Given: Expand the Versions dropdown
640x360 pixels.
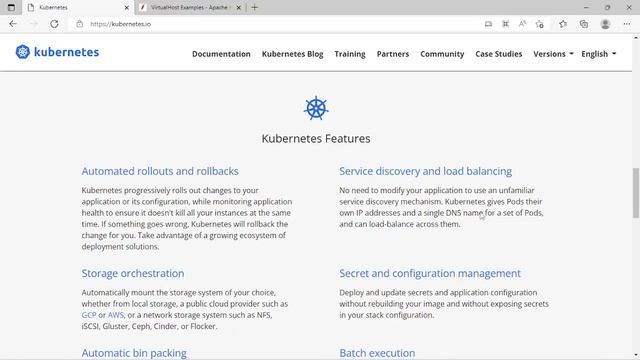Looking at the screenshot, I should [553, 54].
